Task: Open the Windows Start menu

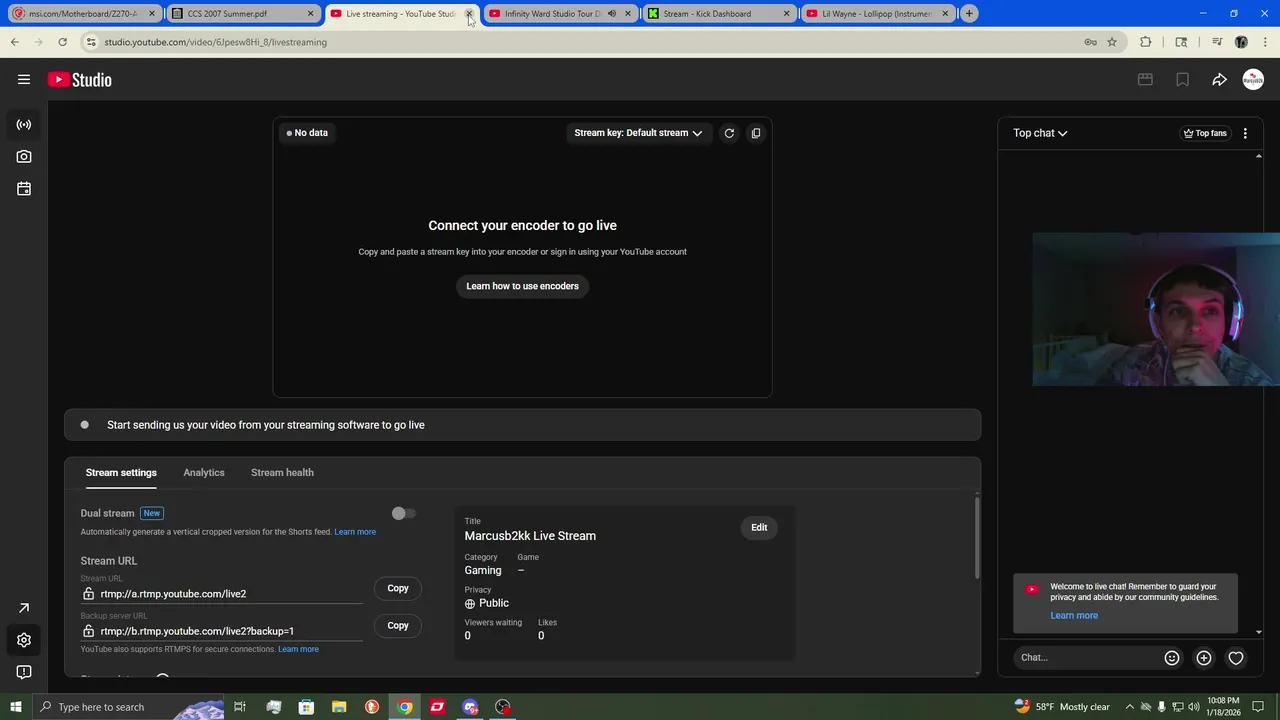Action: (x=15, y=707)
